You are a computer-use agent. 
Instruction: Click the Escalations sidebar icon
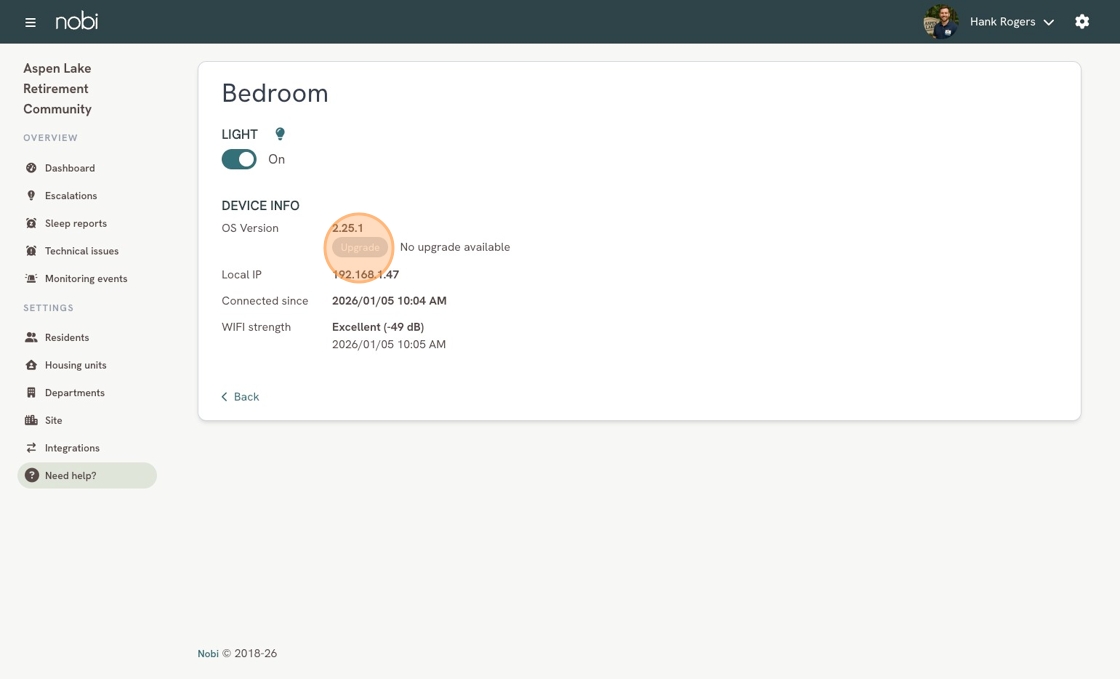(31, 196)
